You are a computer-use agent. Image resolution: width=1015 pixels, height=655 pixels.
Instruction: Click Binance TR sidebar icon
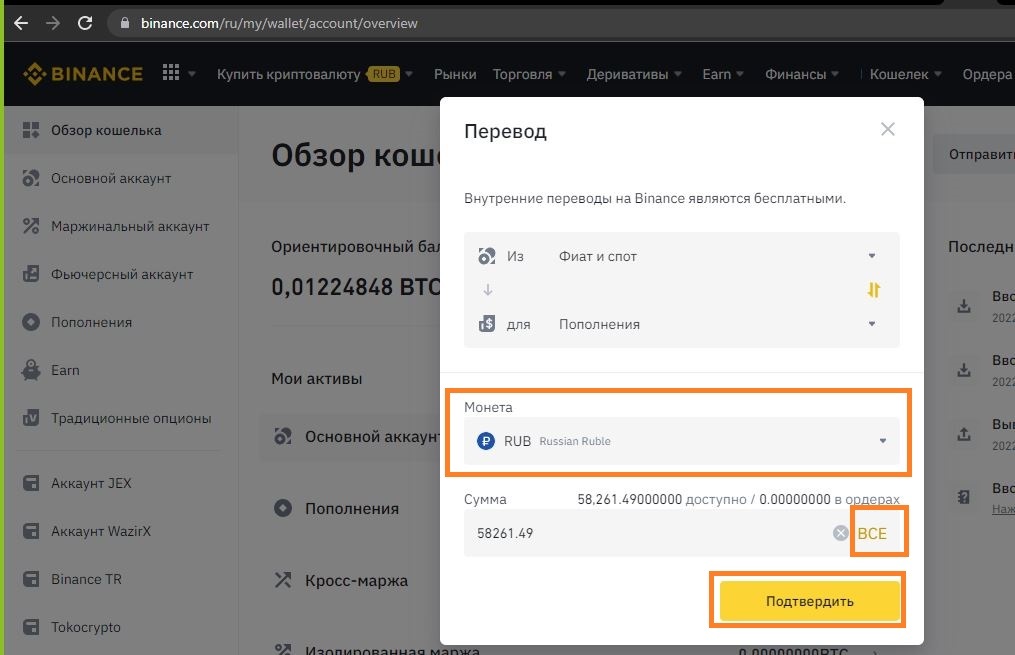(x=30, y=579)
